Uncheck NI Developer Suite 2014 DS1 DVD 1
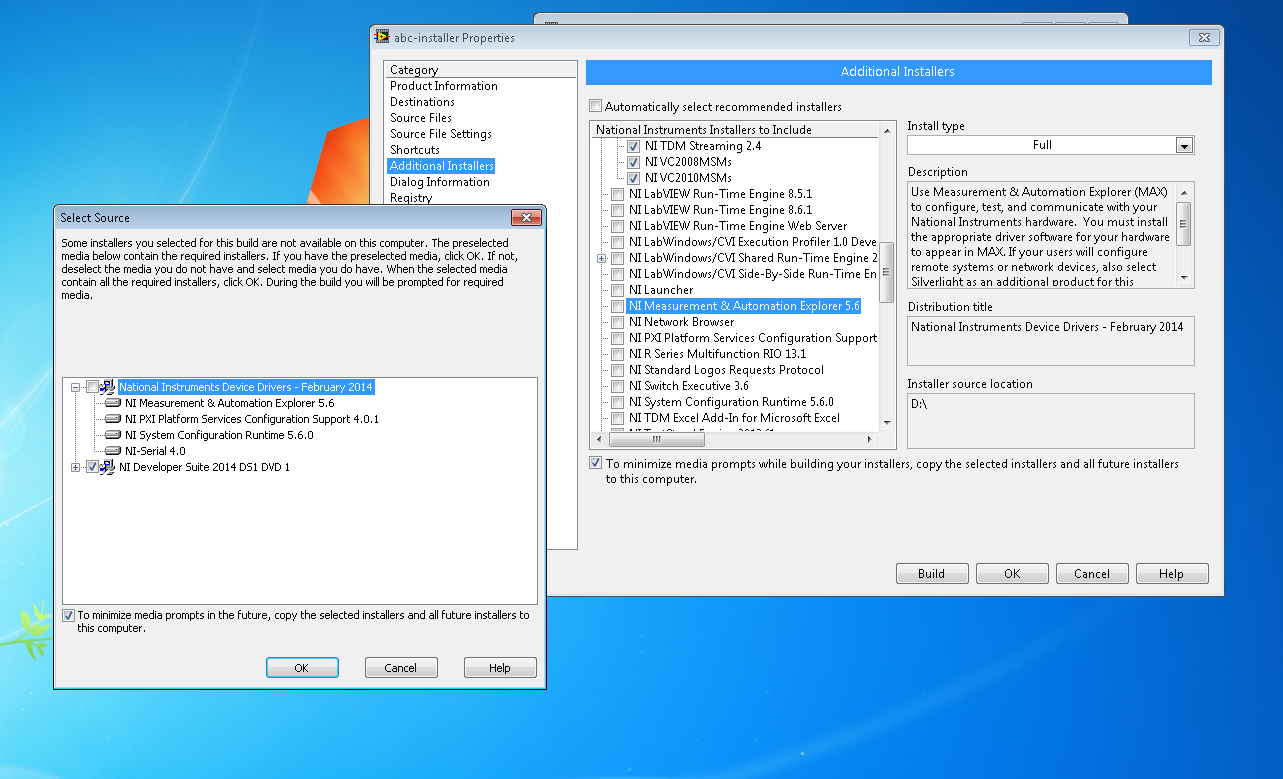This screenshot has width=1283, height=779. tap(93, 467)
